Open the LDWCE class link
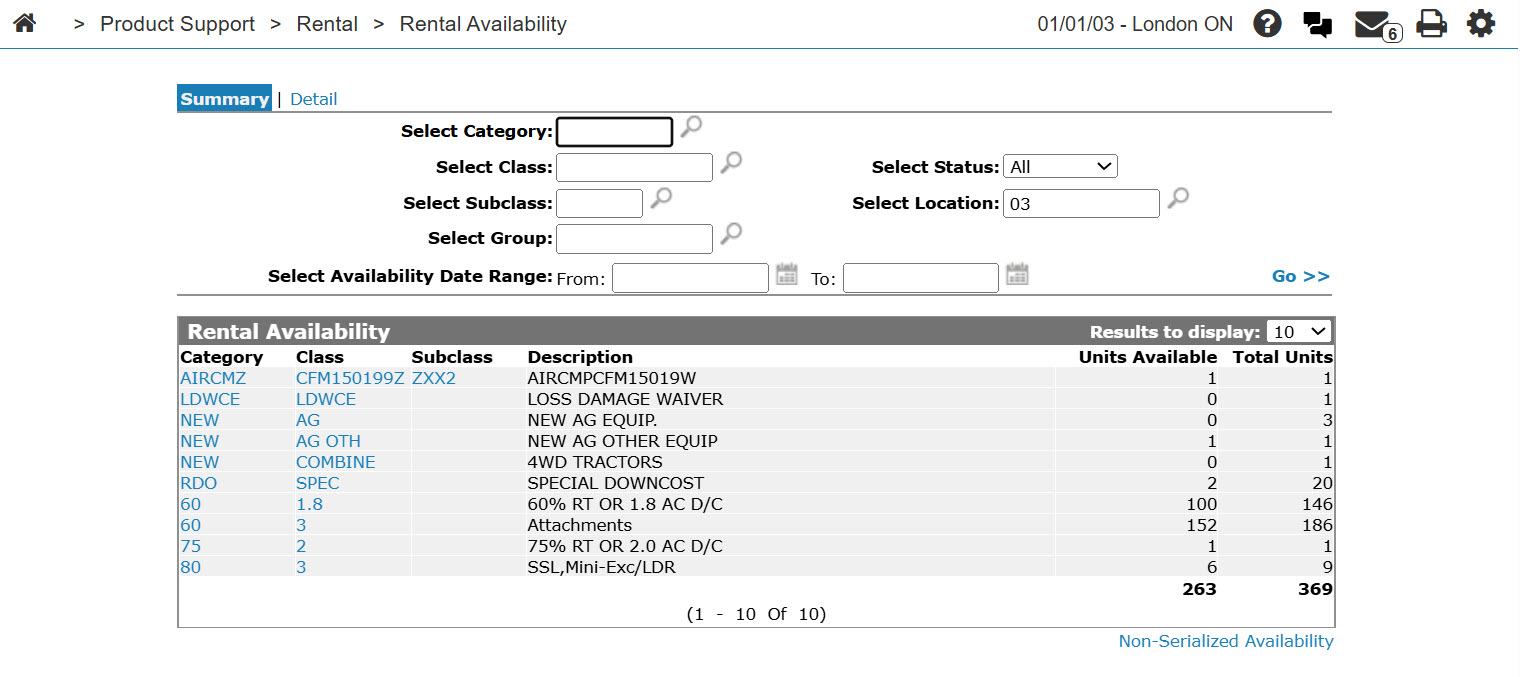The width and height of the screenshot is (1520, 677). (x=326, y=399)
